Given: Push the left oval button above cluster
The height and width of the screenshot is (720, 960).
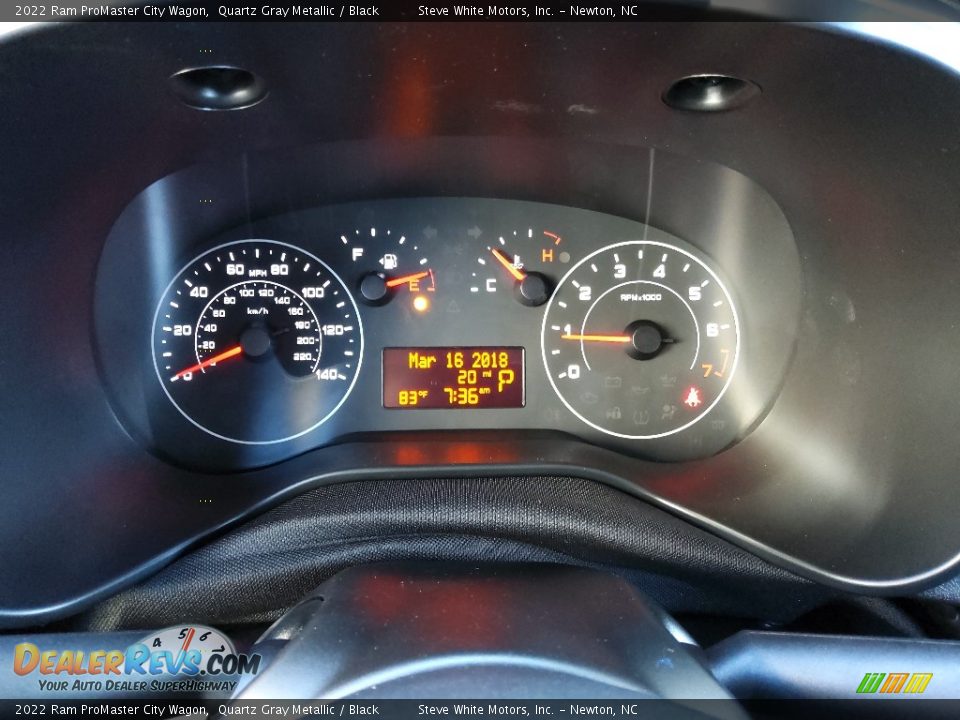Looking at the screenshot, I should coord(219,88).
